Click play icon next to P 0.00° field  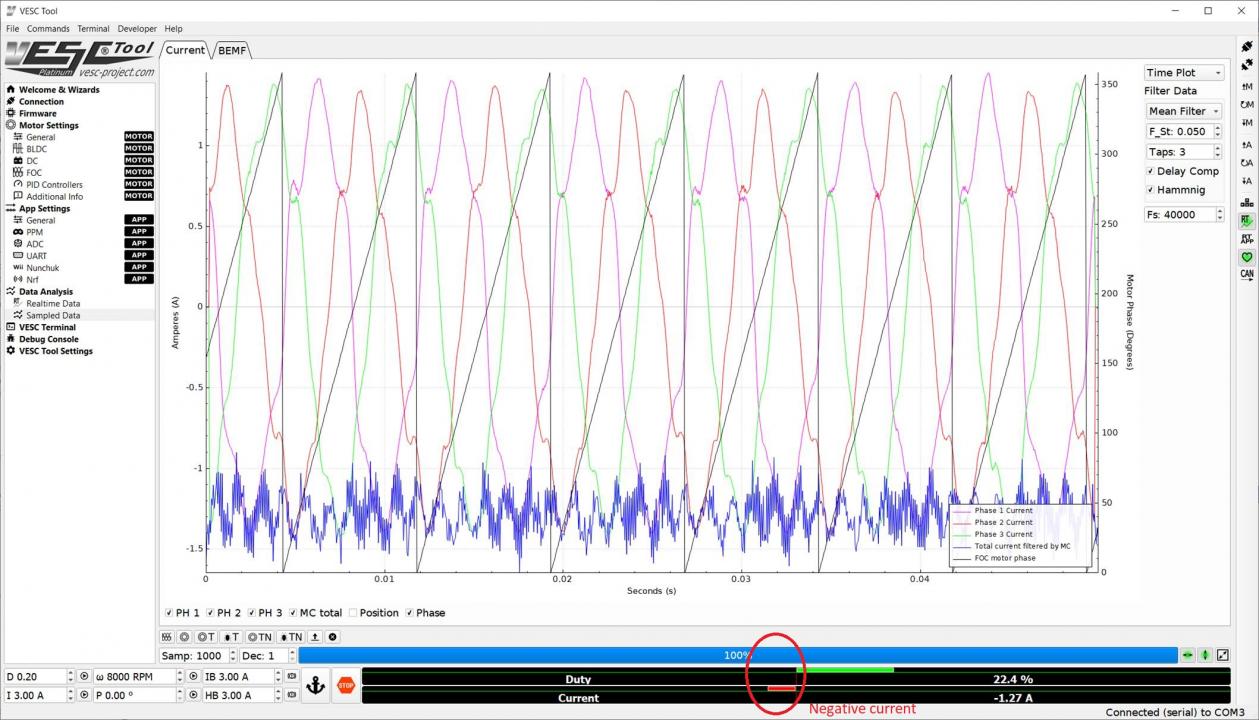point(193,695)
